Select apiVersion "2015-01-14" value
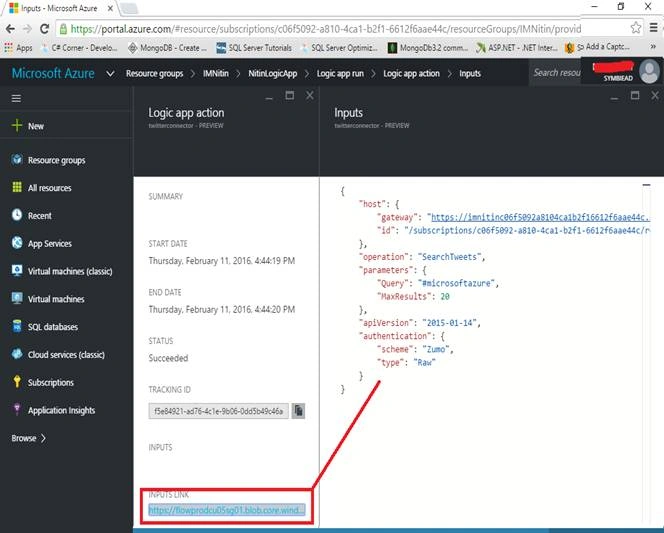Screen dimensions: 664x533 point(449,323)
